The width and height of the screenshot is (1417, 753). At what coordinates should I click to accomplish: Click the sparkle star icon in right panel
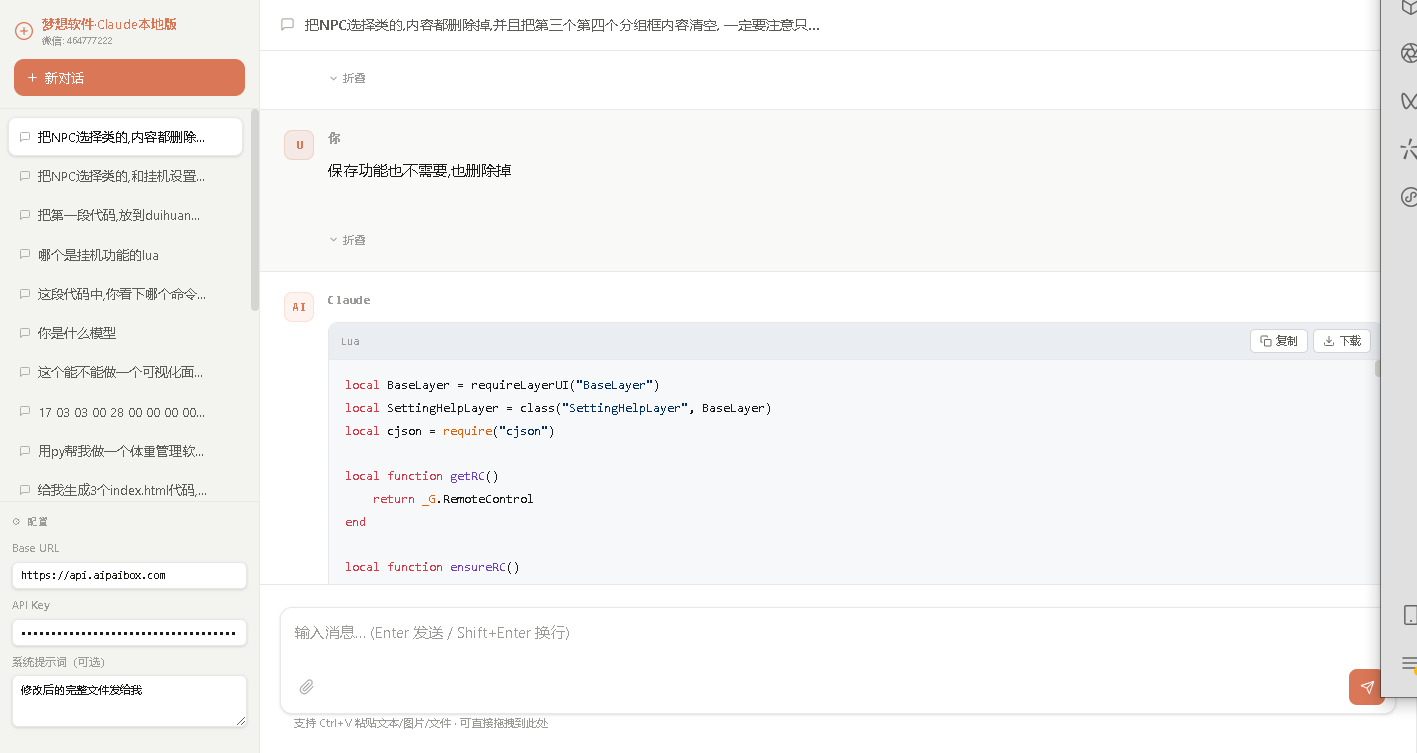[x=1408, y=149]
